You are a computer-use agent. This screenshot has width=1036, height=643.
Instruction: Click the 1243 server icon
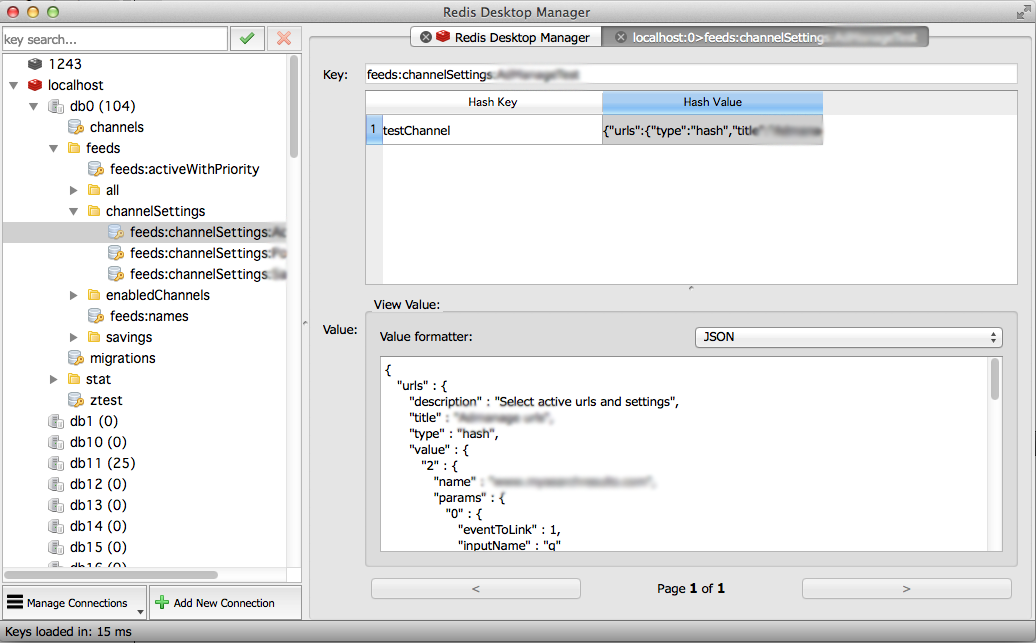click(x=35, y=64)
